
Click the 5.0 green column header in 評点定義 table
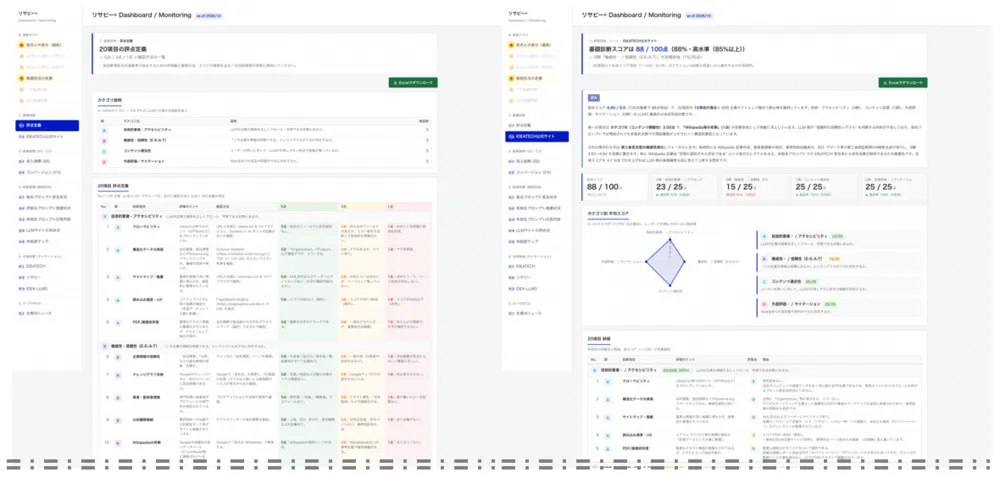tap(307, 207)
